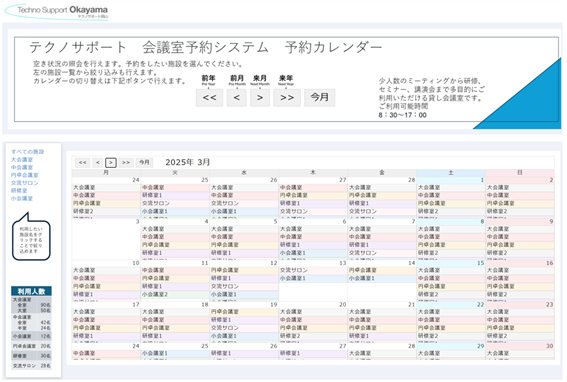Click small < button beside 2025年 3月
The width and height of the screenshot is (567, 382).
pos(98,162)
